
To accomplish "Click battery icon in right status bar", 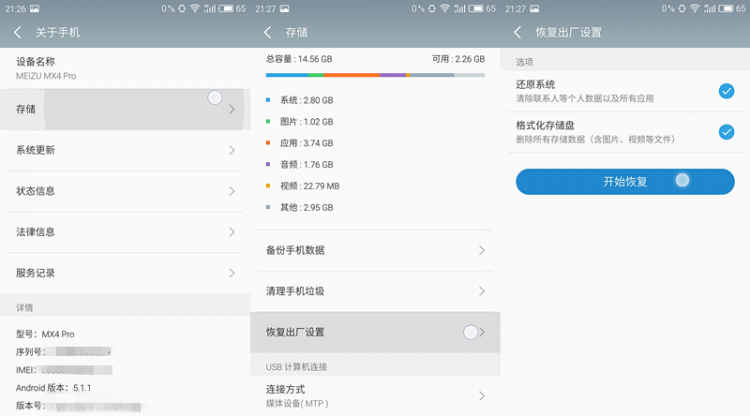I will (726, 9).
